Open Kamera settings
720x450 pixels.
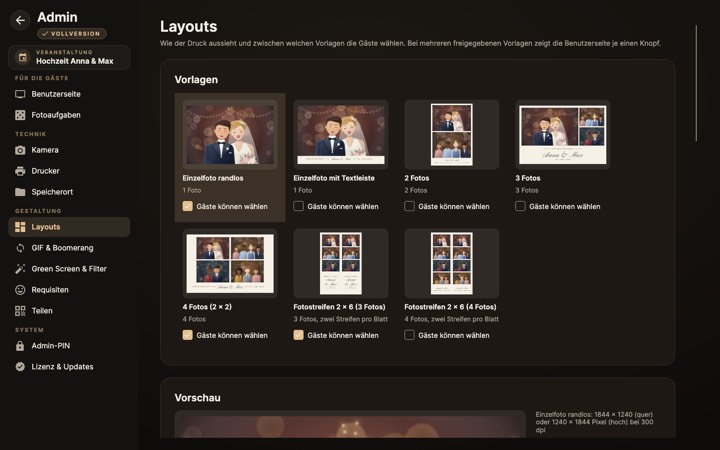69,150
